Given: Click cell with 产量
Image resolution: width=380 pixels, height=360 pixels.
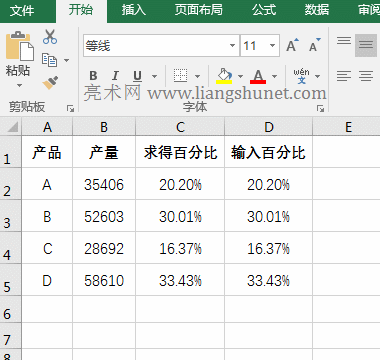Looking at the screenshot, I should [104, 152].
